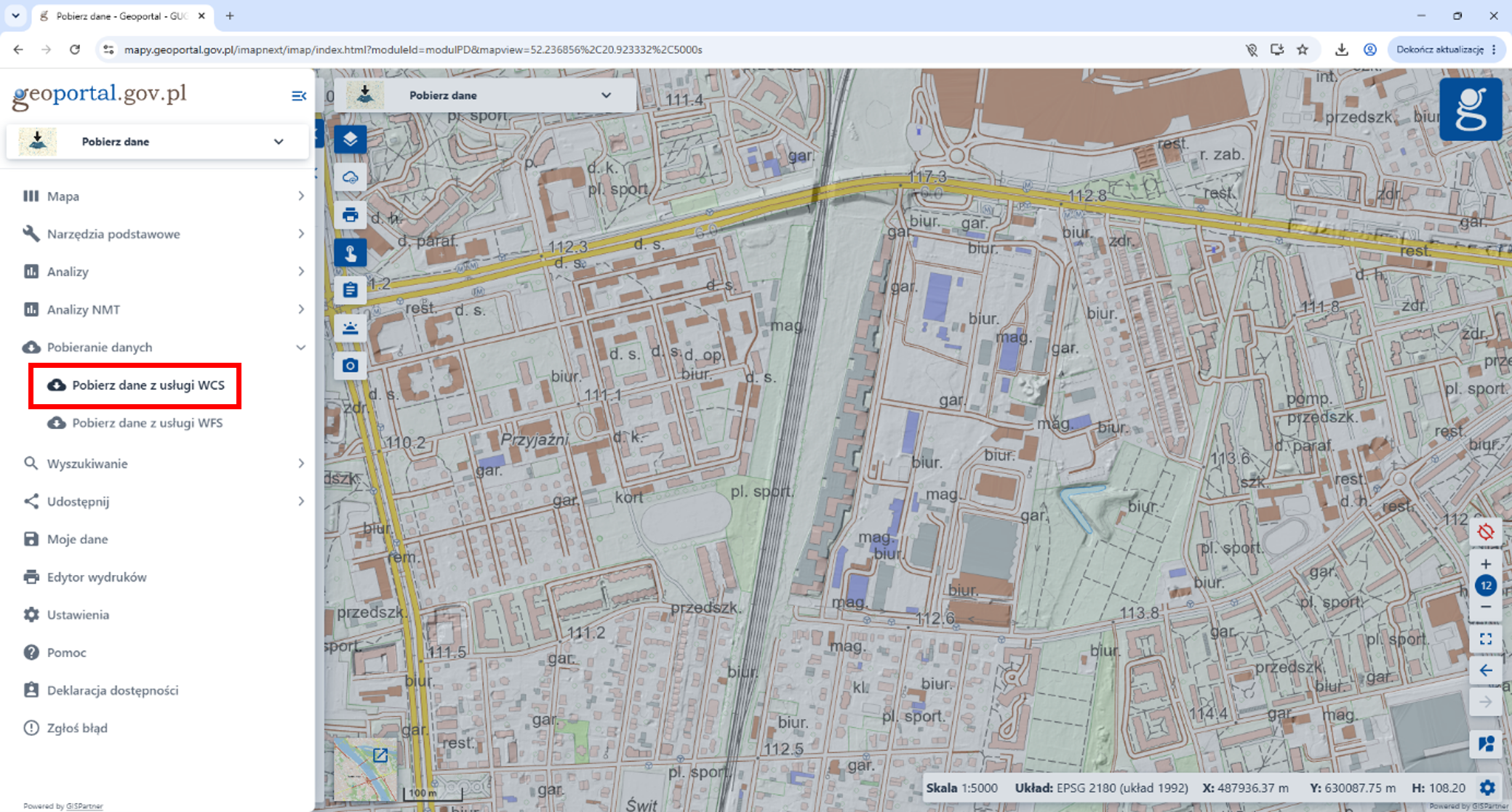Open the map layers icon
The image size is (1512, 812).
point(350,139)
